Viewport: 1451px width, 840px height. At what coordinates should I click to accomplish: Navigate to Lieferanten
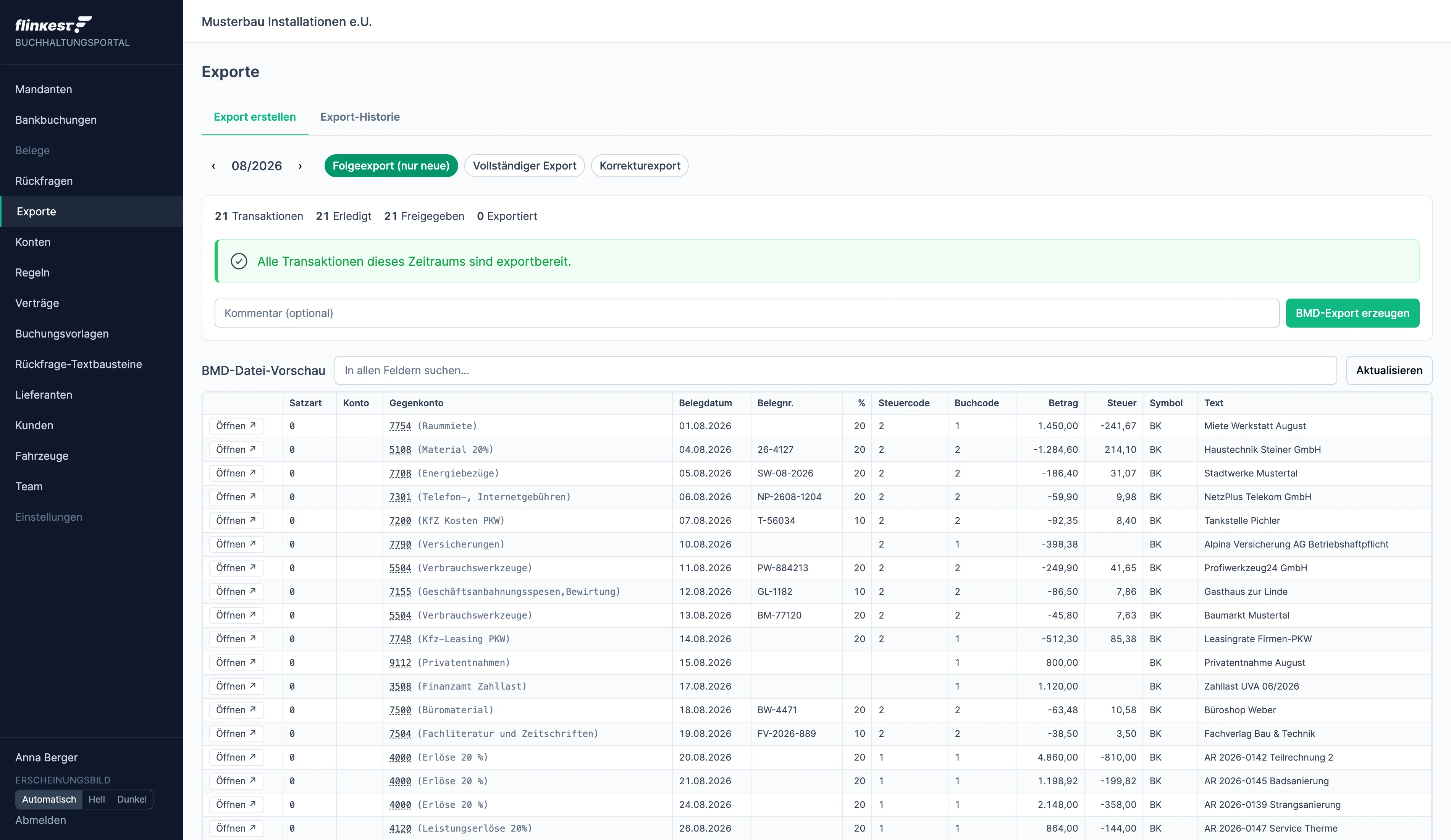(92, 394)
